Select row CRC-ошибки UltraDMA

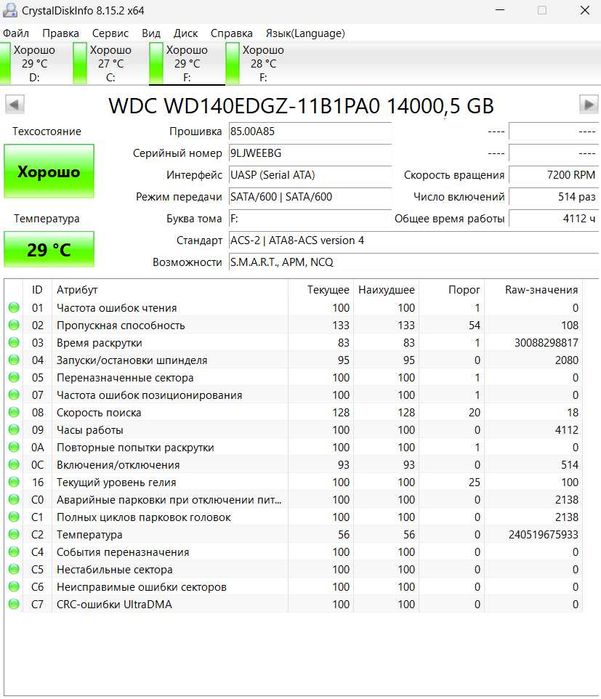294,604
